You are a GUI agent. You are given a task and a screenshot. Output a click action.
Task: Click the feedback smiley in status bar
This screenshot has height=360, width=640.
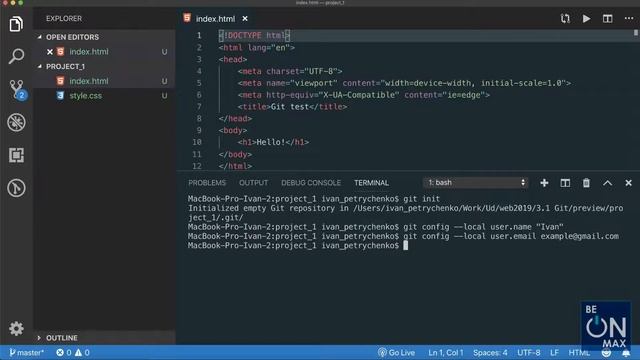coord(607,353)
